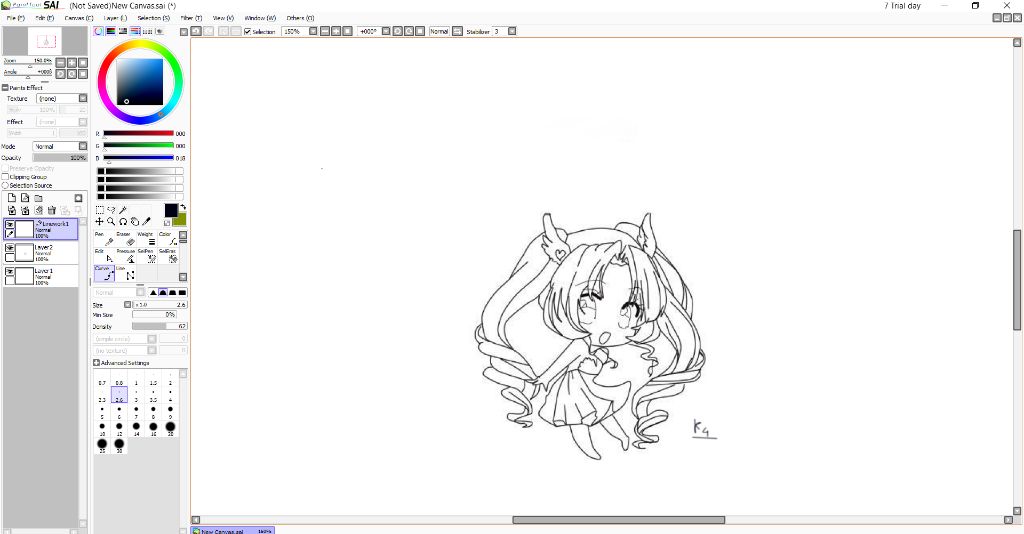Choose the rectangular selection tool
The image size is (1024, 534).
point(99,210)
